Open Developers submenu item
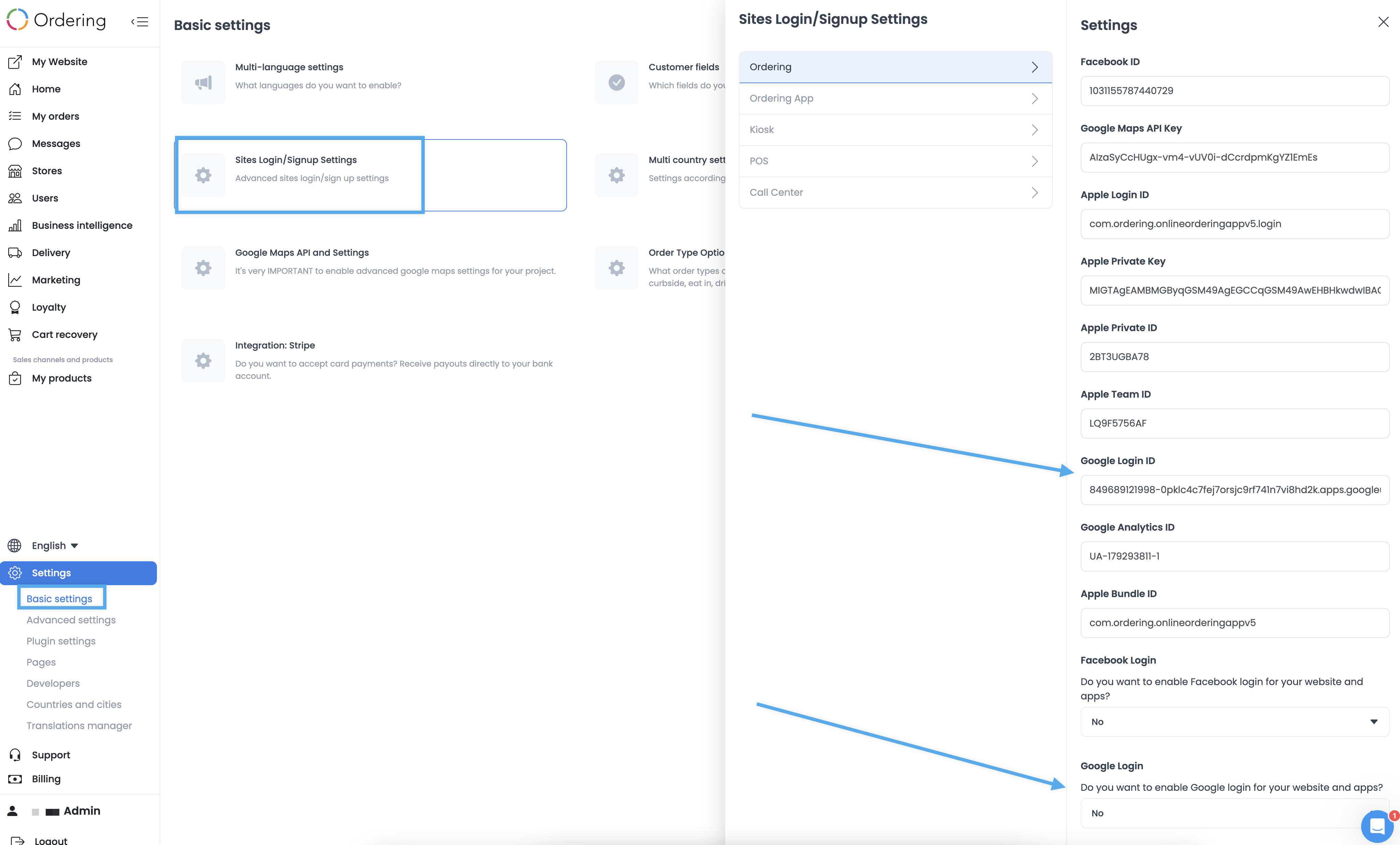The image size is (1400, 845). point(53,683)
